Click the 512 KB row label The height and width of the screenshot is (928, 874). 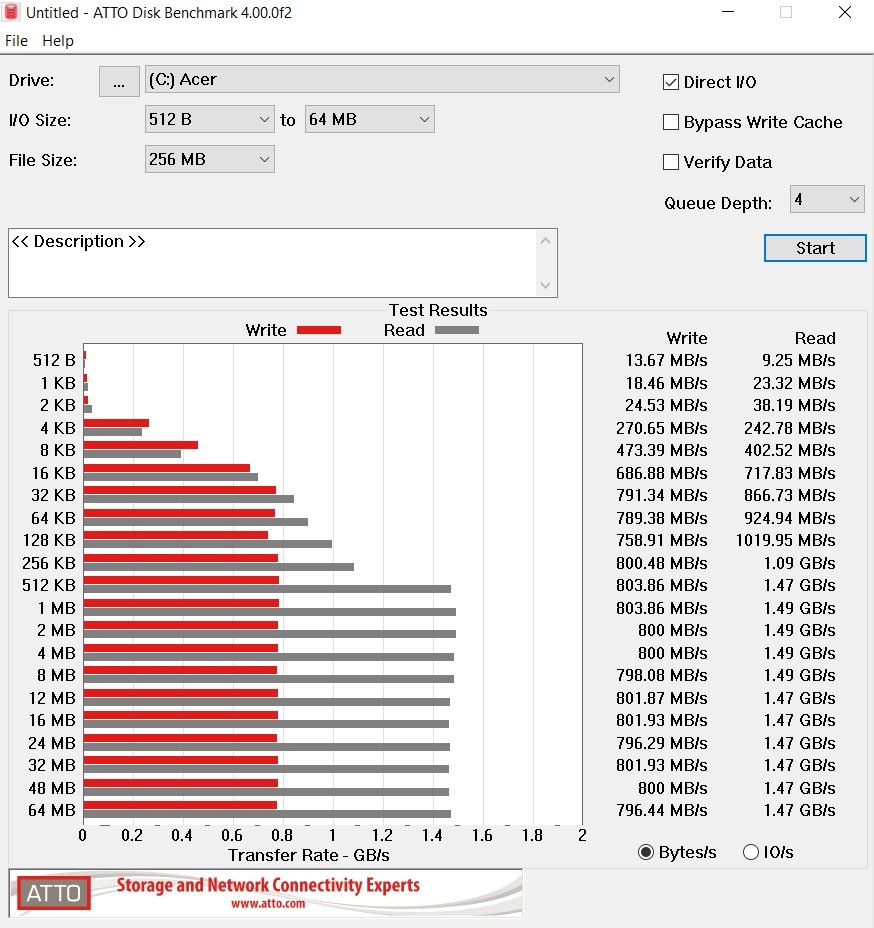click(49, 585)
